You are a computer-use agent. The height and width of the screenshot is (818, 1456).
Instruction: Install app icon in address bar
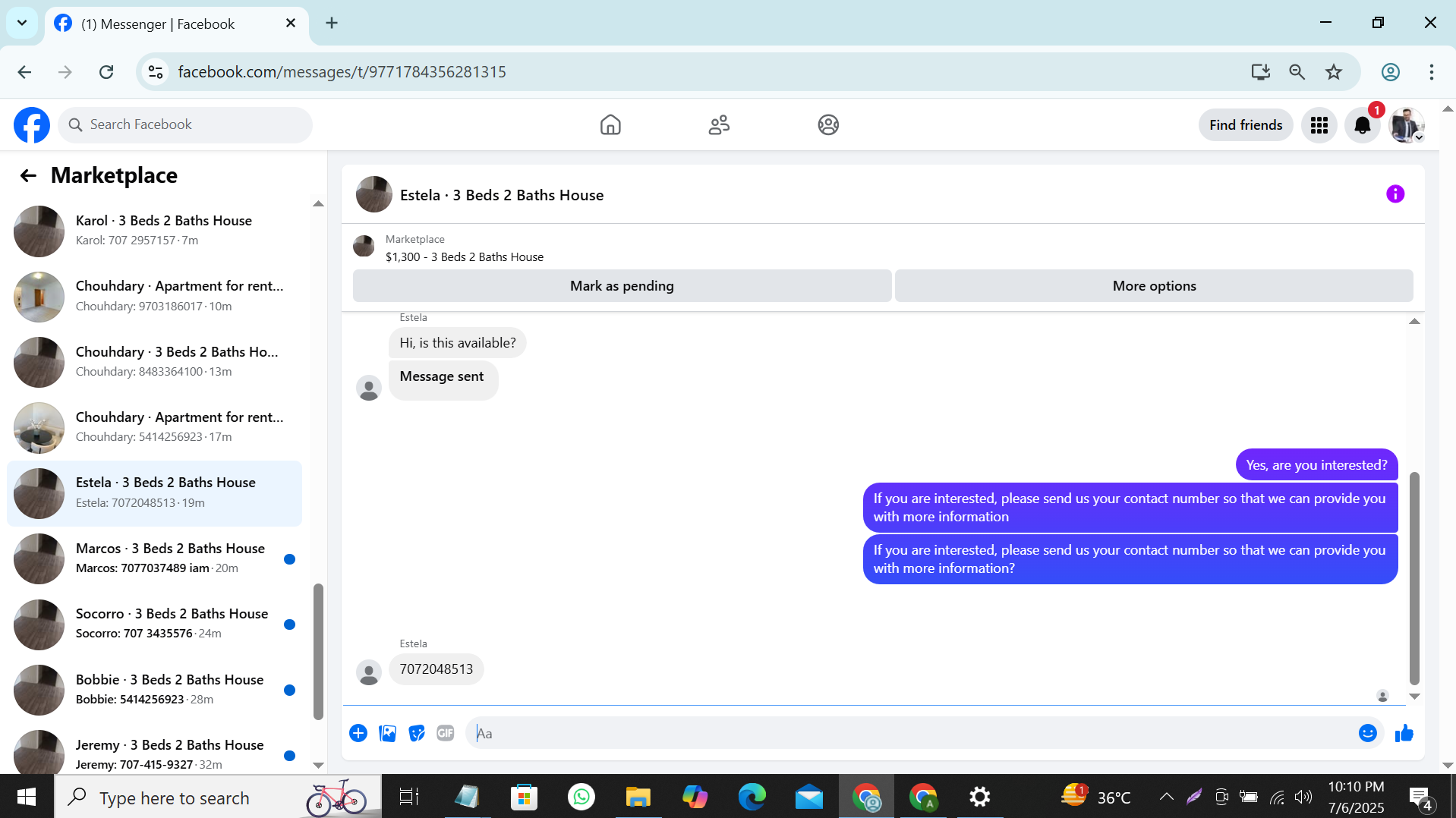click(x=1260, y=72)
